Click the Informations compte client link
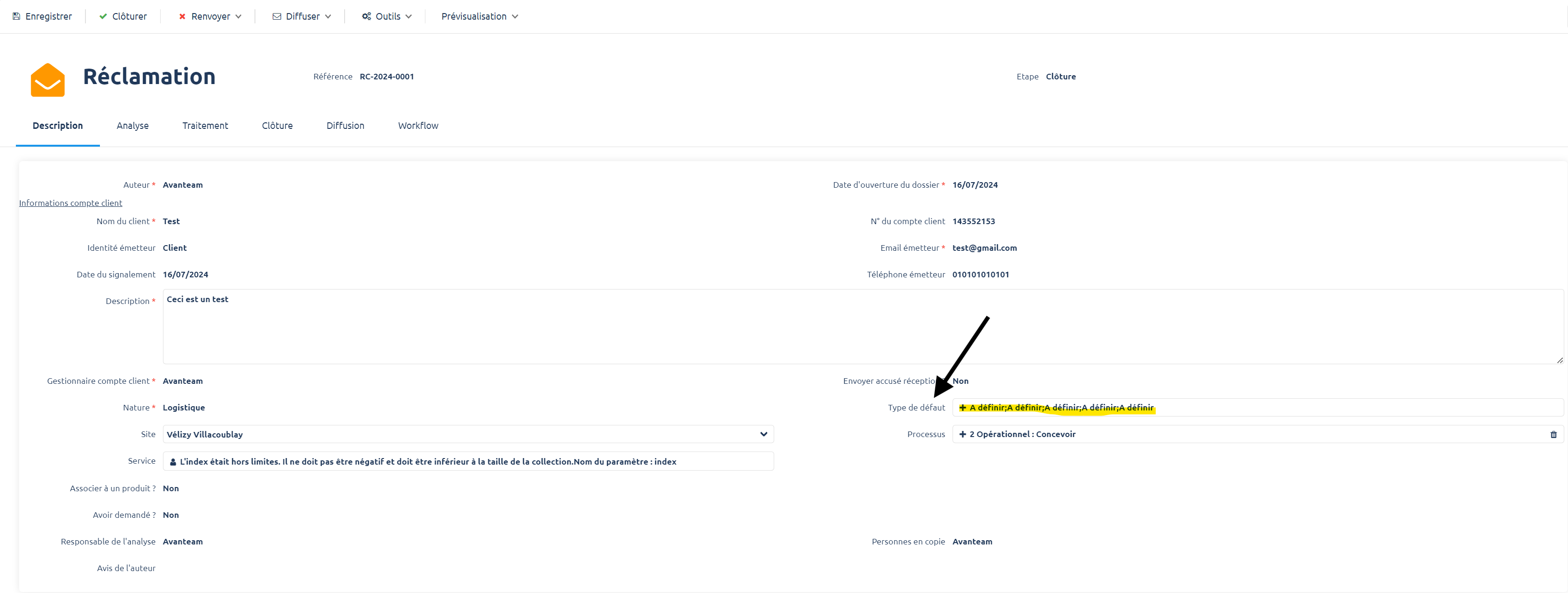Viewport: 1568px width, 593px height. (x=71, y=204)
